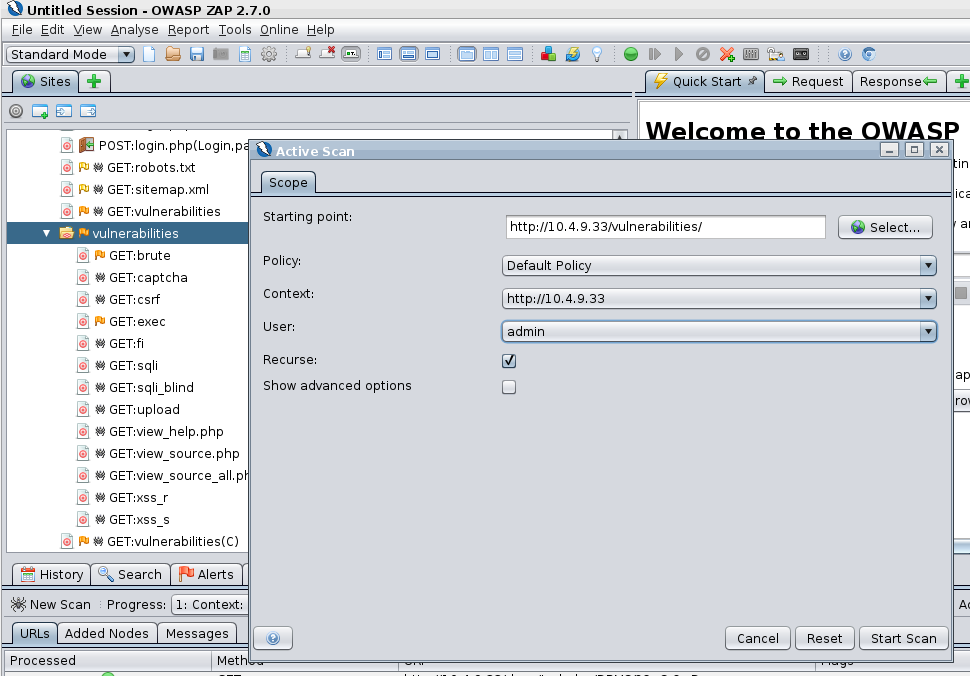Click the Full Layout toolbar icon

point(432,54)
